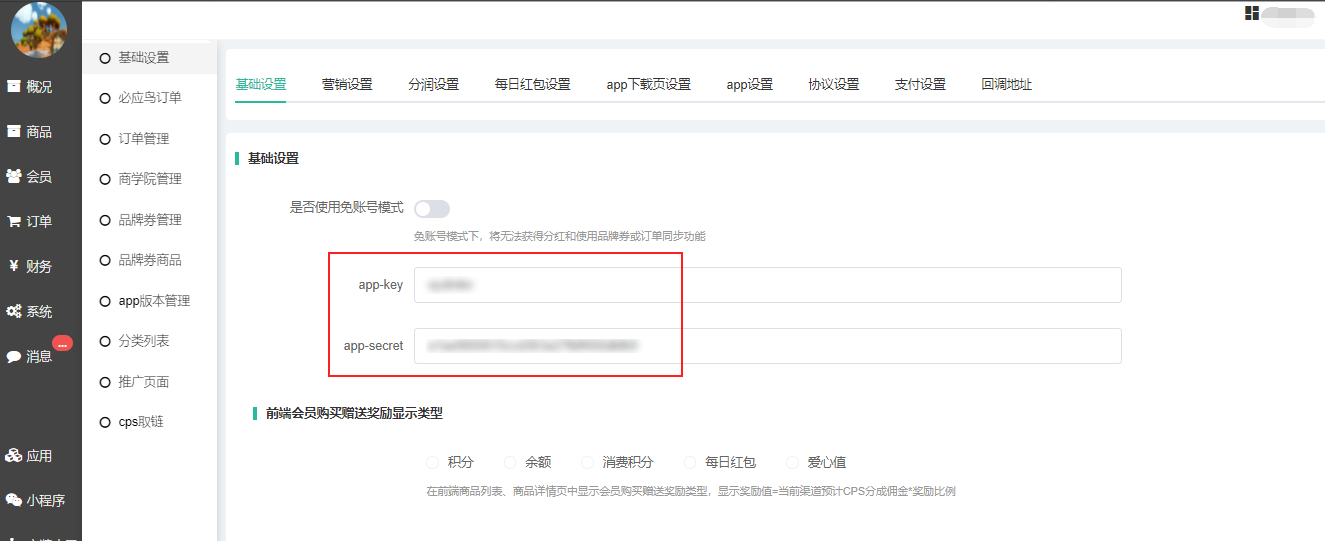Switch to the 每日红包设置 tab

[x=533, y=84]
